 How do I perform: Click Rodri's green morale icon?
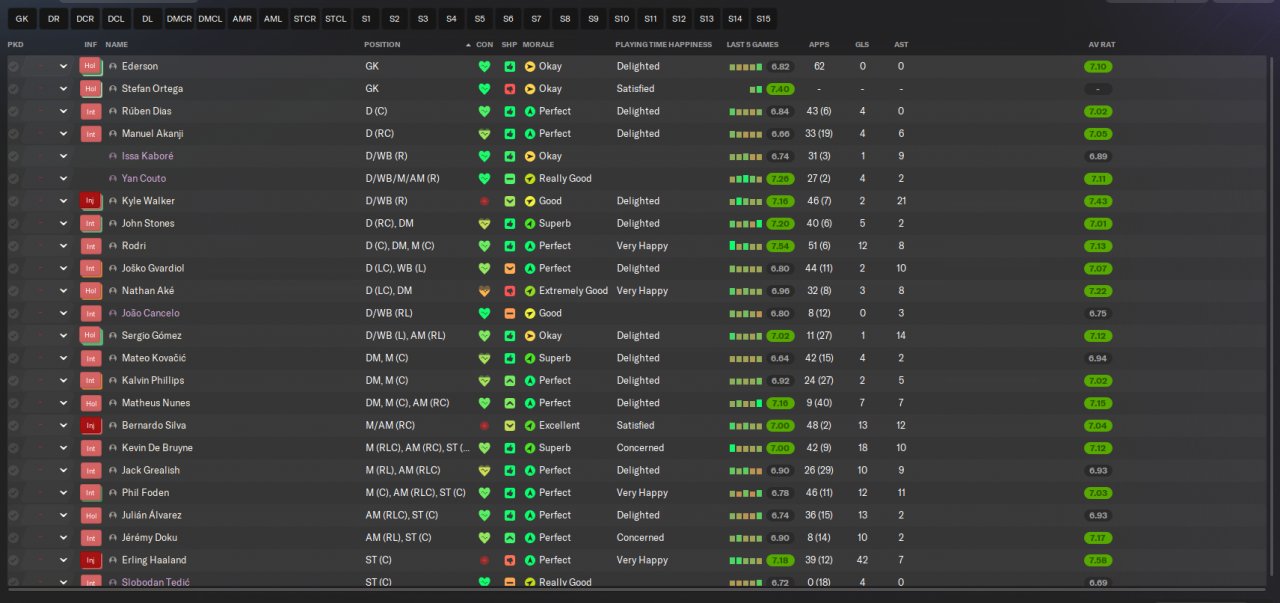pyautogui.click(x=530, y=246)
